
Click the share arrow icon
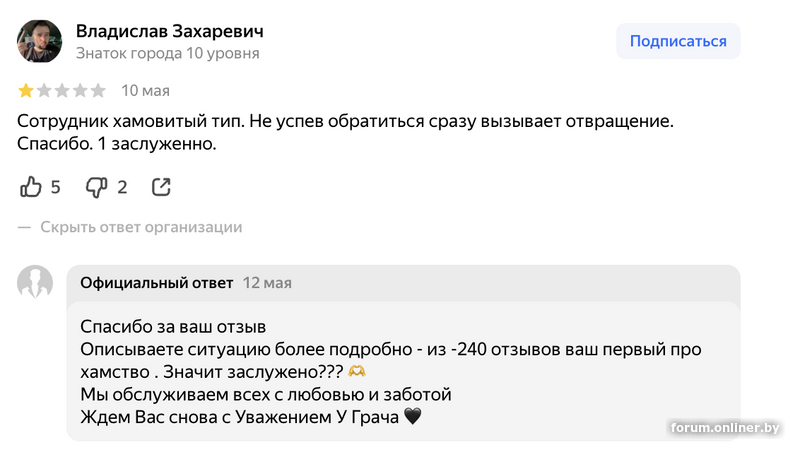pos(161,187)
